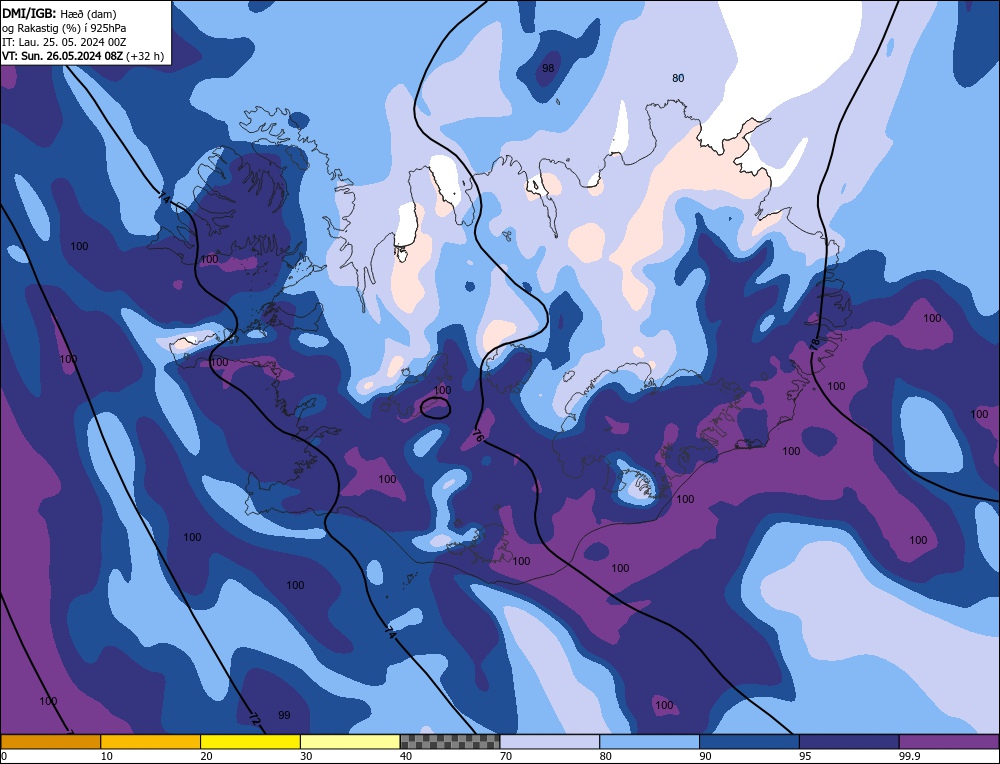
Task: Click the forecast offset '(+32 h)'
Action: click(x=145, y=56)
